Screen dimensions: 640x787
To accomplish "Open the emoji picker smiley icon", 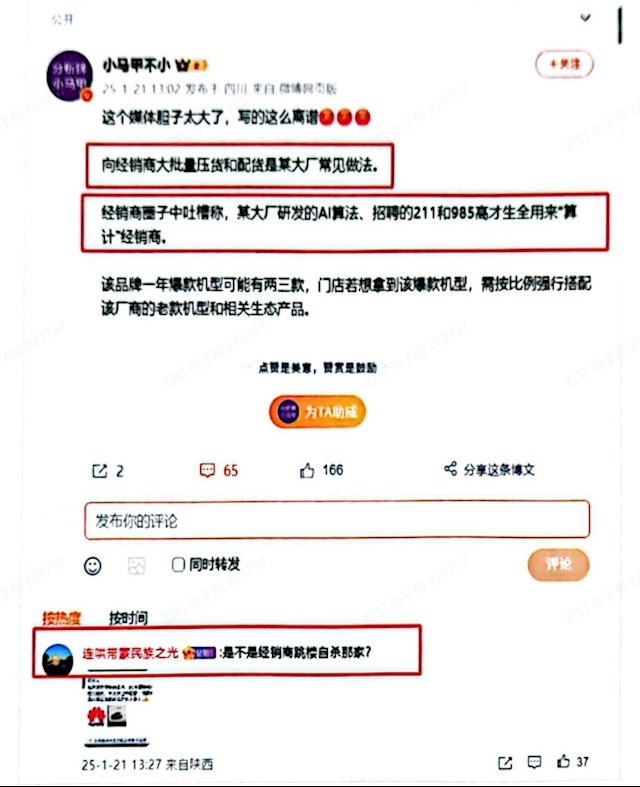I will pyautogui.click(x=92, y=566).
